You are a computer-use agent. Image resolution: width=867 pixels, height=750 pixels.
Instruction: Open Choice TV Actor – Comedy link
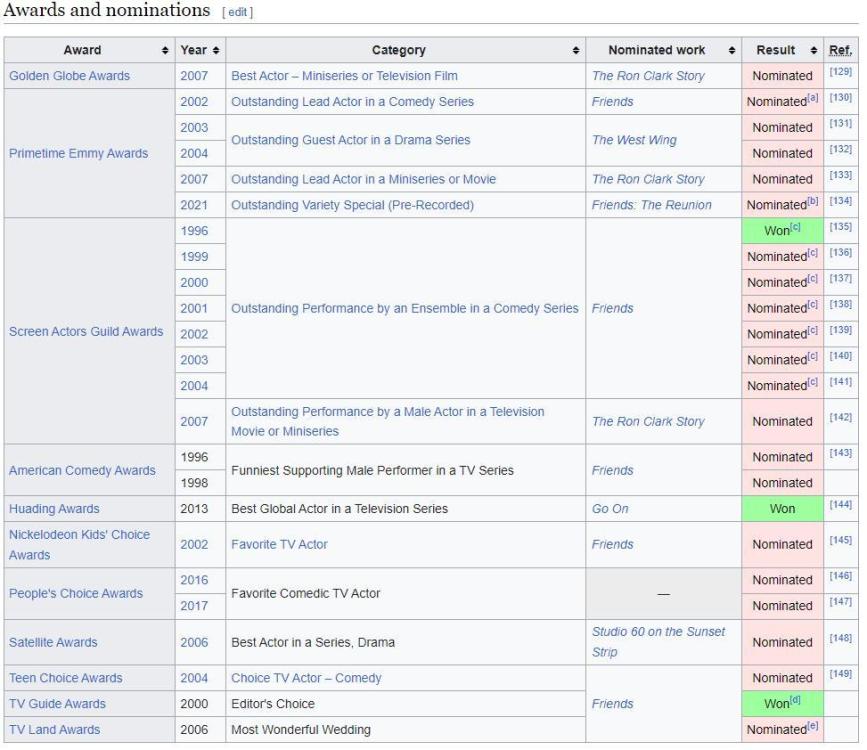coord(306,678)
